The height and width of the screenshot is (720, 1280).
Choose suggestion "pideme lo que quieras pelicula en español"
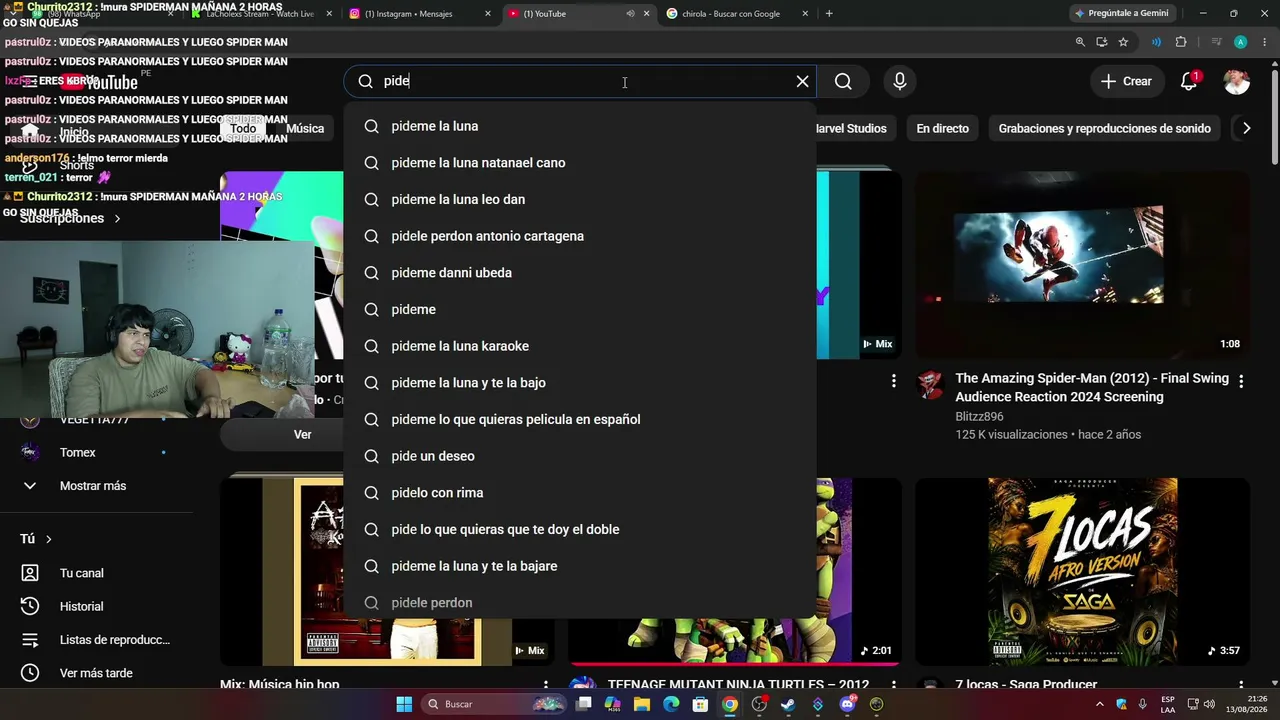580,419
